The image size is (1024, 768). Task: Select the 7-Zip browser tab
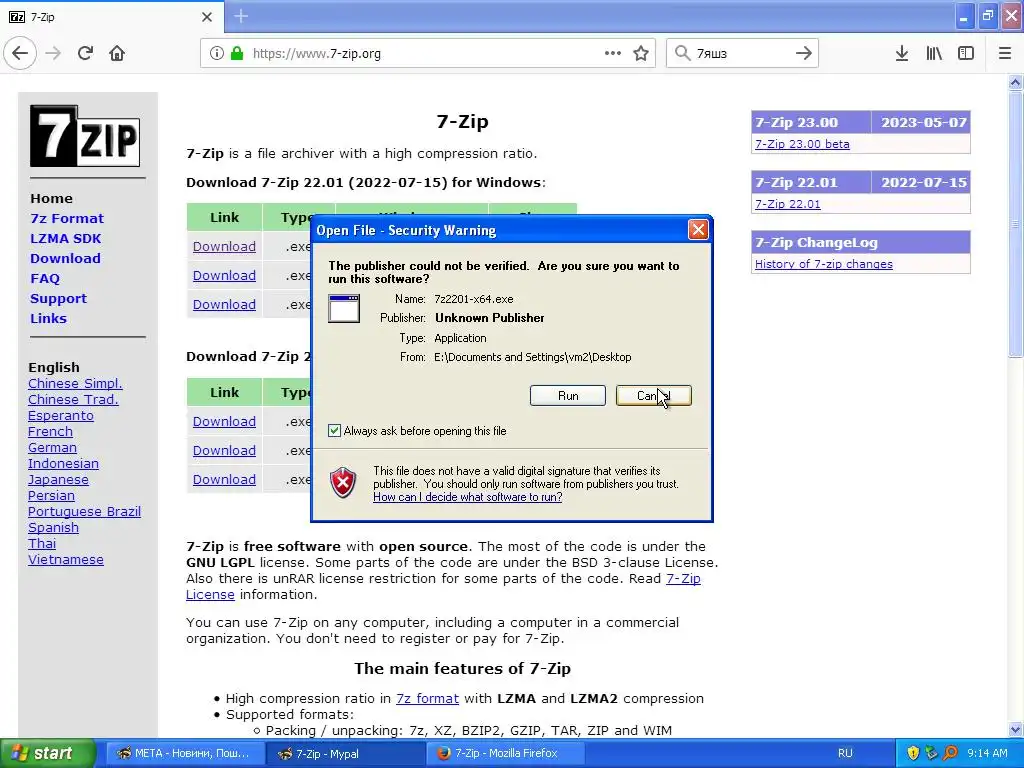111,17
